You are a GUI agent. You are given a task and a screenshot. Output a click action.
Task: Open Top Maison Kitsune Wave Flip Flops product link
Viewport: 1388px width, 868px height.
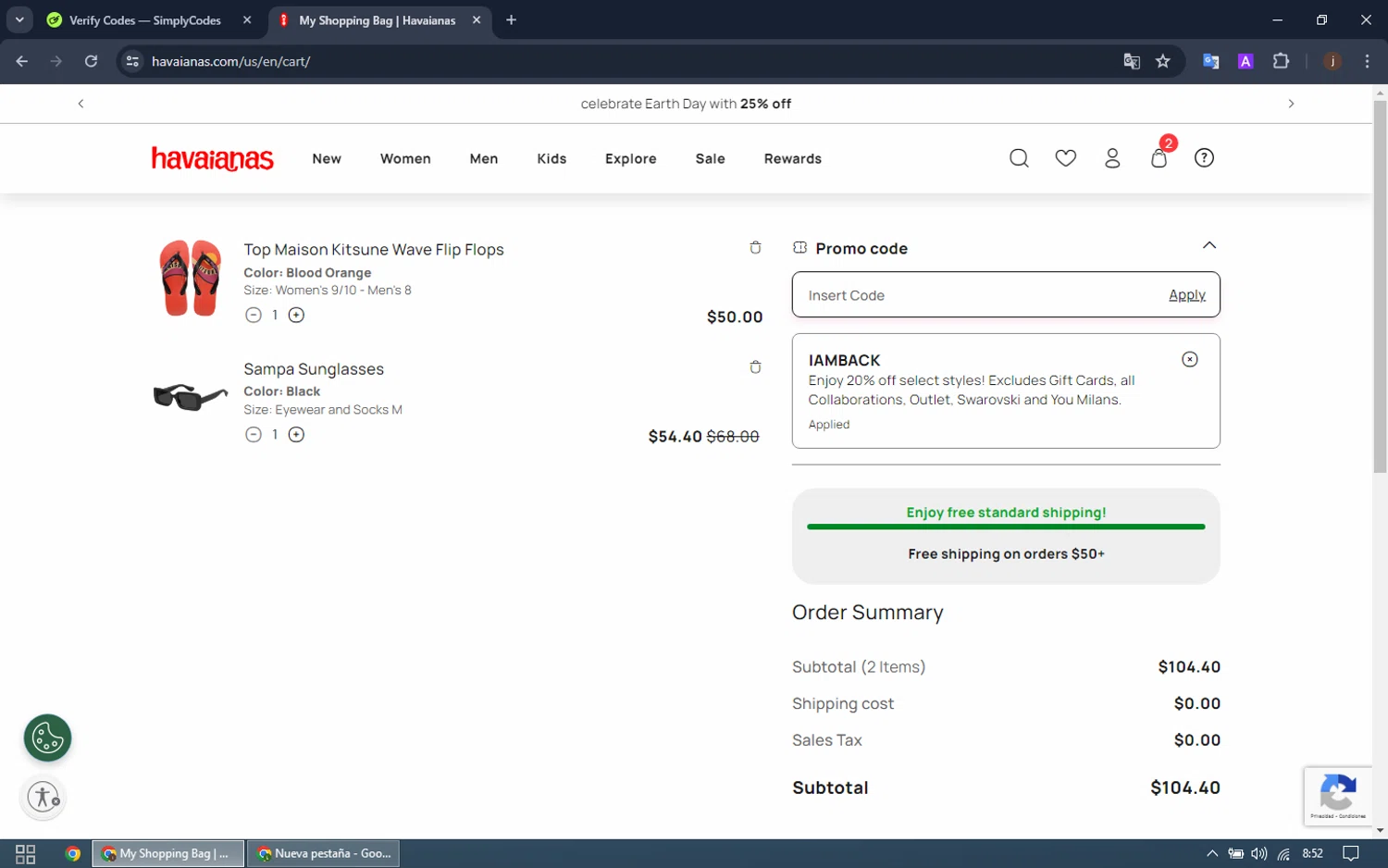tap(374, 250)
